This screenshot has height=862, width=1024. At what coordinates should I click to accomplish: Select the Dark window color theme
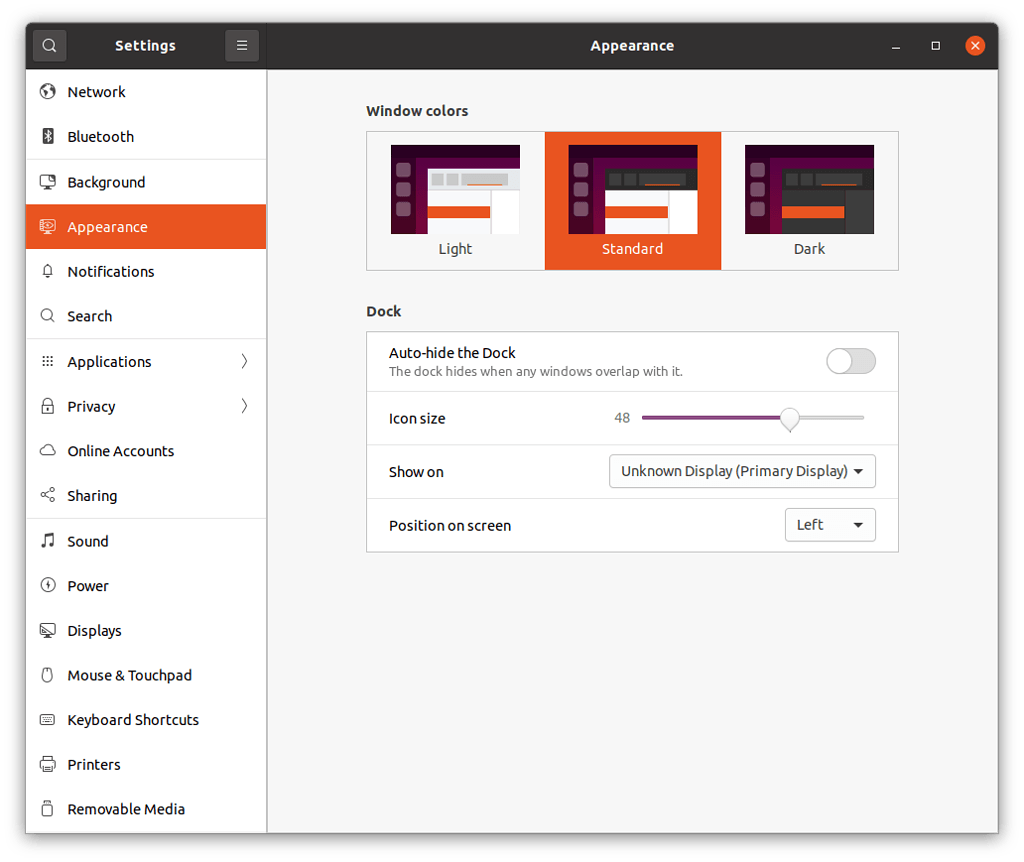[x=809, y=201]
